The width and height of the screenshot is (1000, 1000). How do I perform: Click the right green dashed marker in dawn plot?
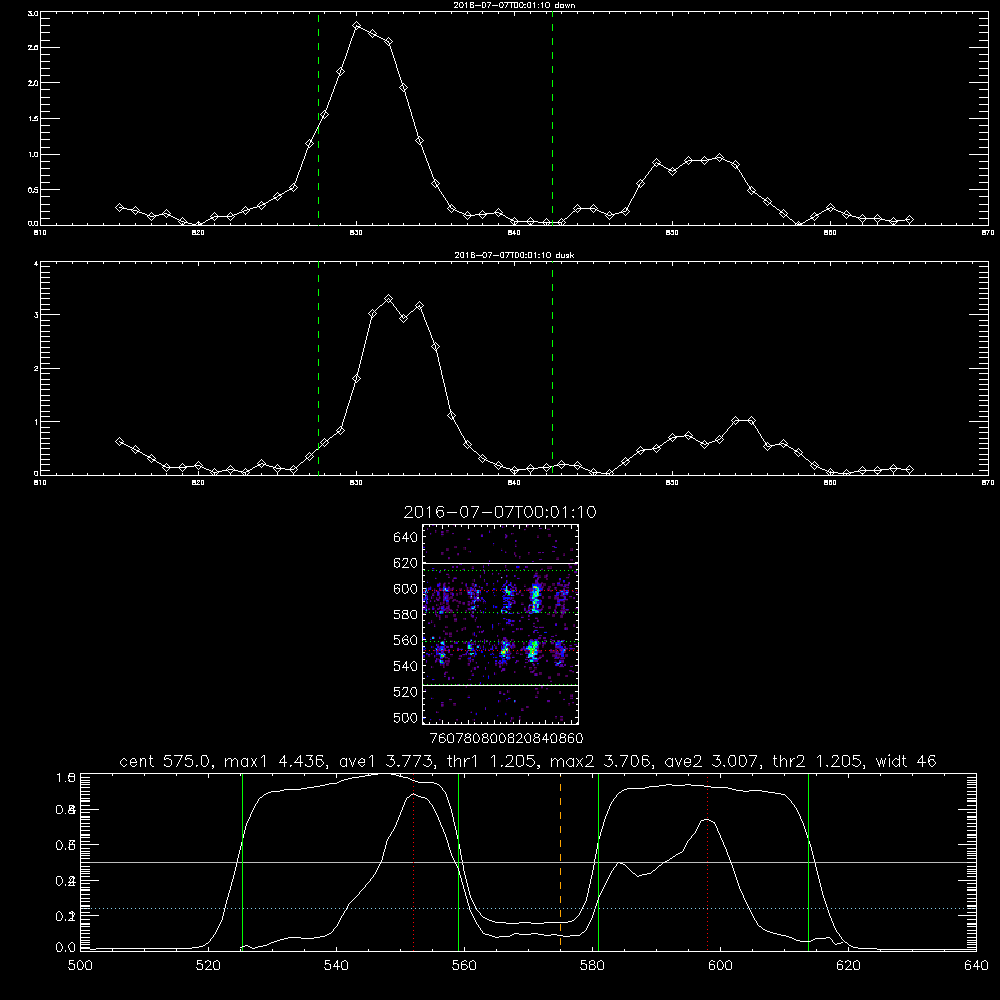(x=552, y=119)
